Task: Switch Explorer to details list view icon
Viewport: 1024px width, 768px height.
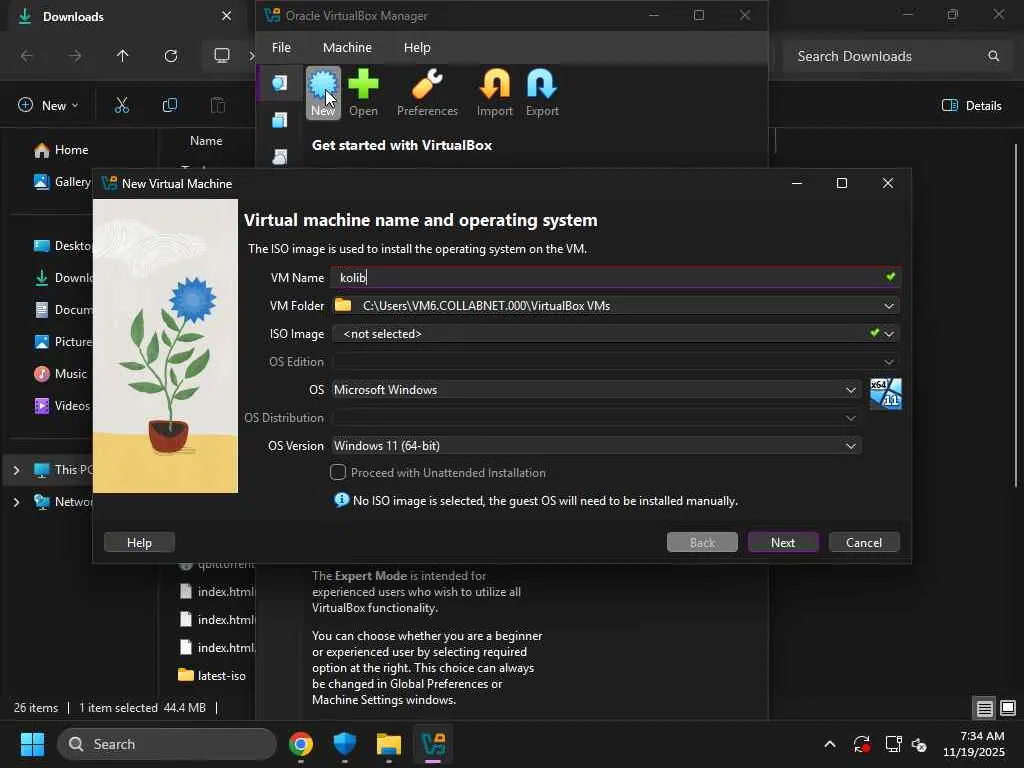Action: click(985, 708)
